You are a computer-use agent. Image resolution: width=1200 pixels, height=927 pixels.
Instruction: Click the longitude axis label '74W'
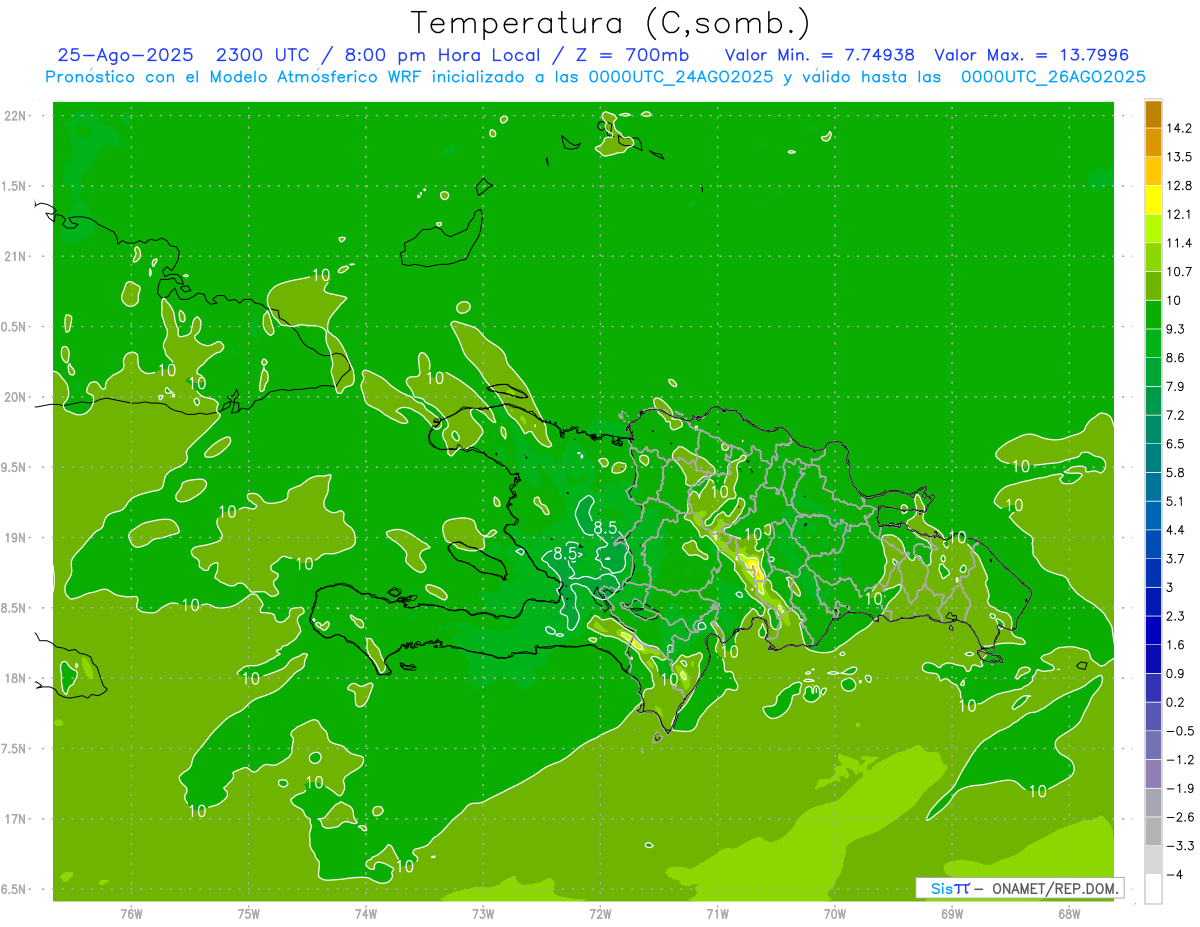tap(365, 914)
